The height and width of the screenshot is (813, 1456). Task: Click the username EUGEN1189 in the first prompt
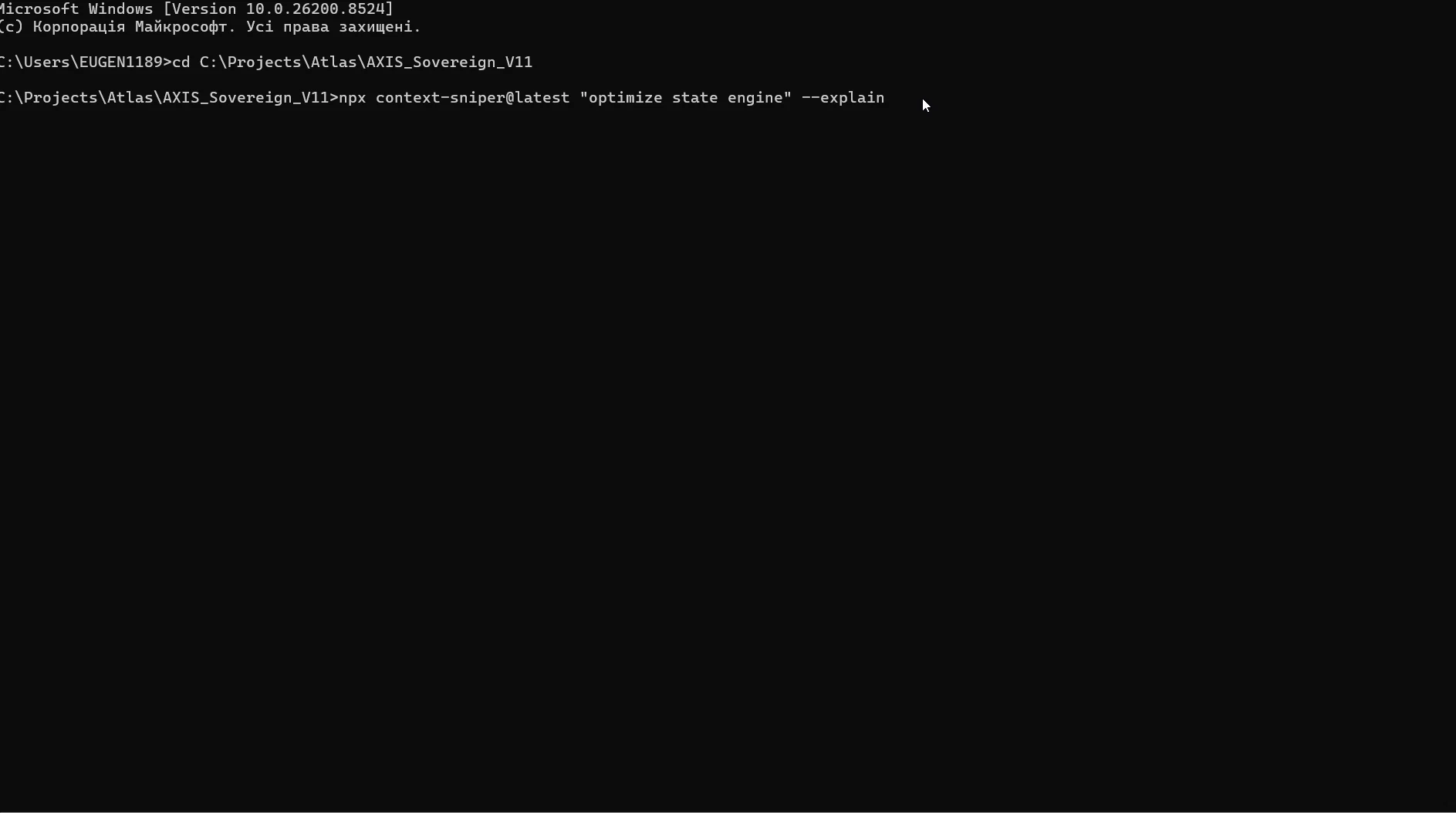[121, 62]
